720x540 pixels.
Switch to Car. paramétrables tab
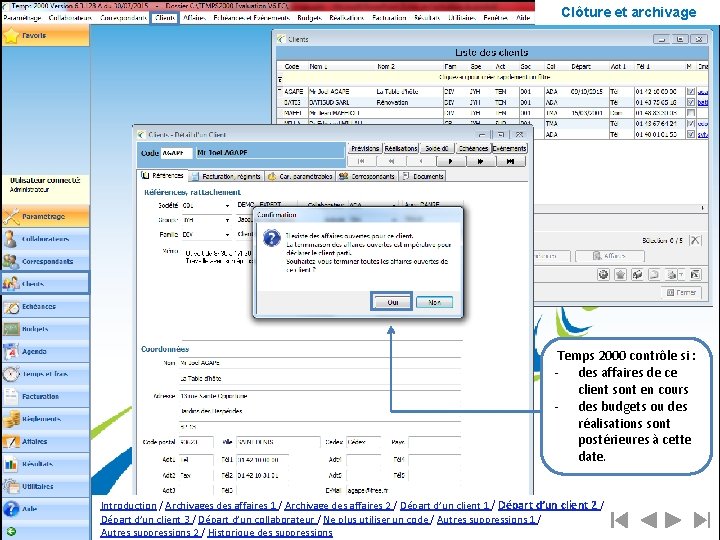point(300,176)
